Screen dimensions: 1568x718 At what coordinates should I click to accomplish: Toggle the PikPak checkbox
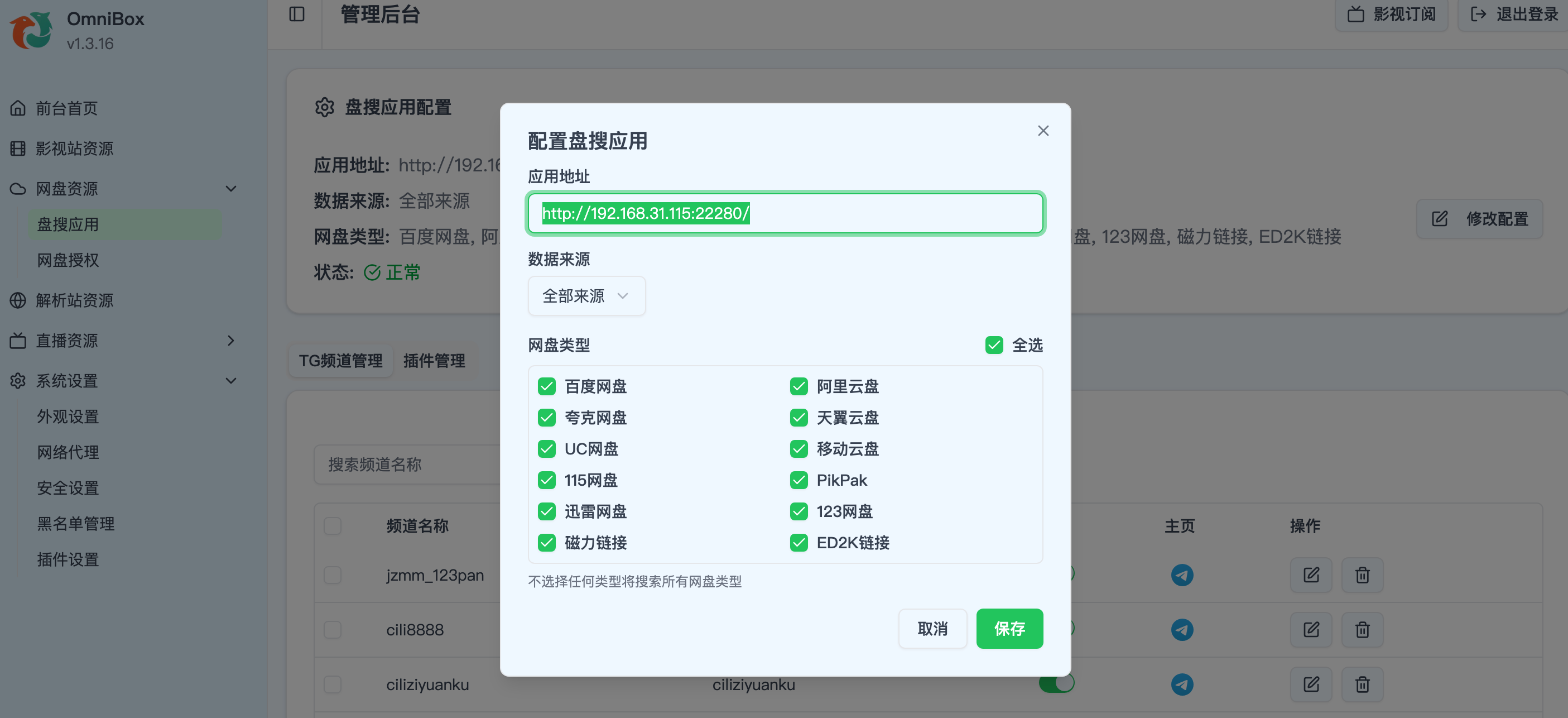point(798,480)
